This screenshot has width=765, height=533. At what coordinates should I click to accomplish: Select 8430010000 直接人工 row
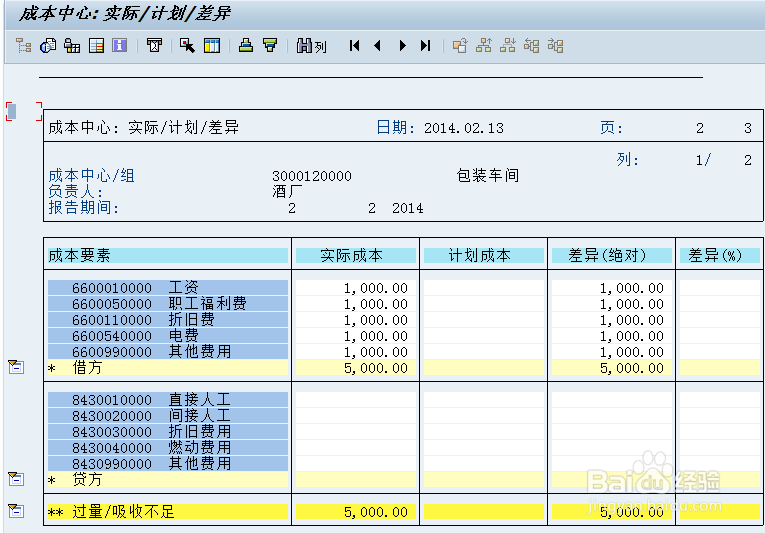(x=168, y=399)
